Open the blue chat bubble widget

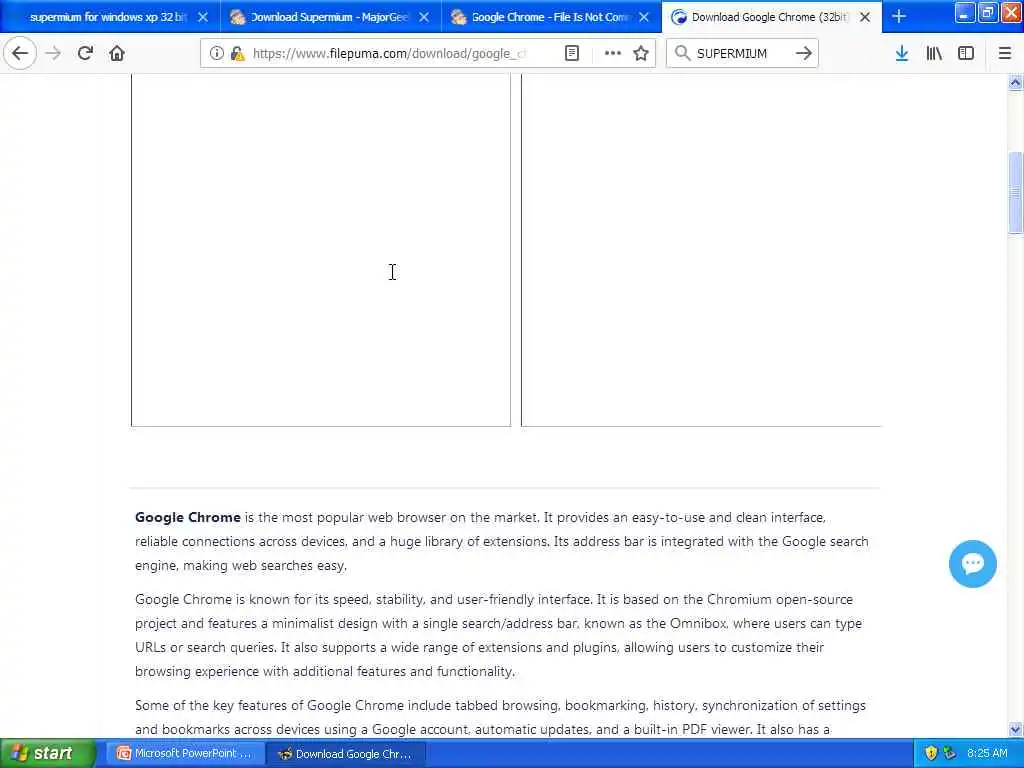(972, 564)
